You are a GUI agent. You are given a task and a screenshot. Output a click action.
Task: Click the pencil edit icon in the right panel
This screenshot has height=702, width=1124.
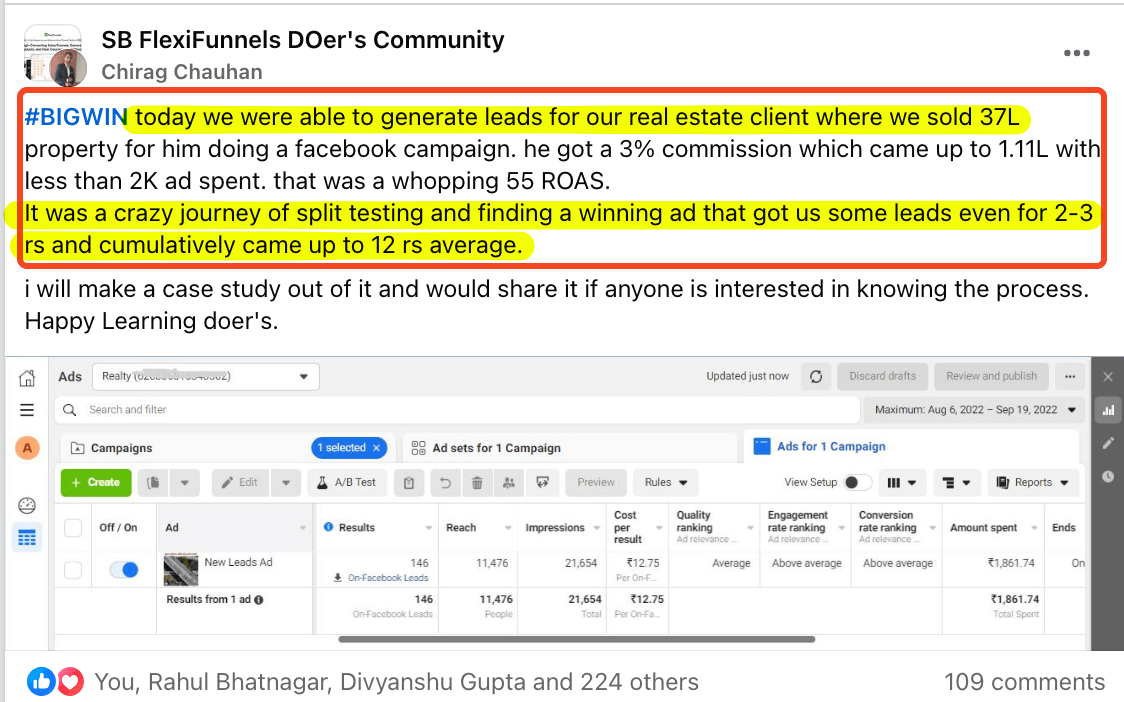[x=1107, y=443]
